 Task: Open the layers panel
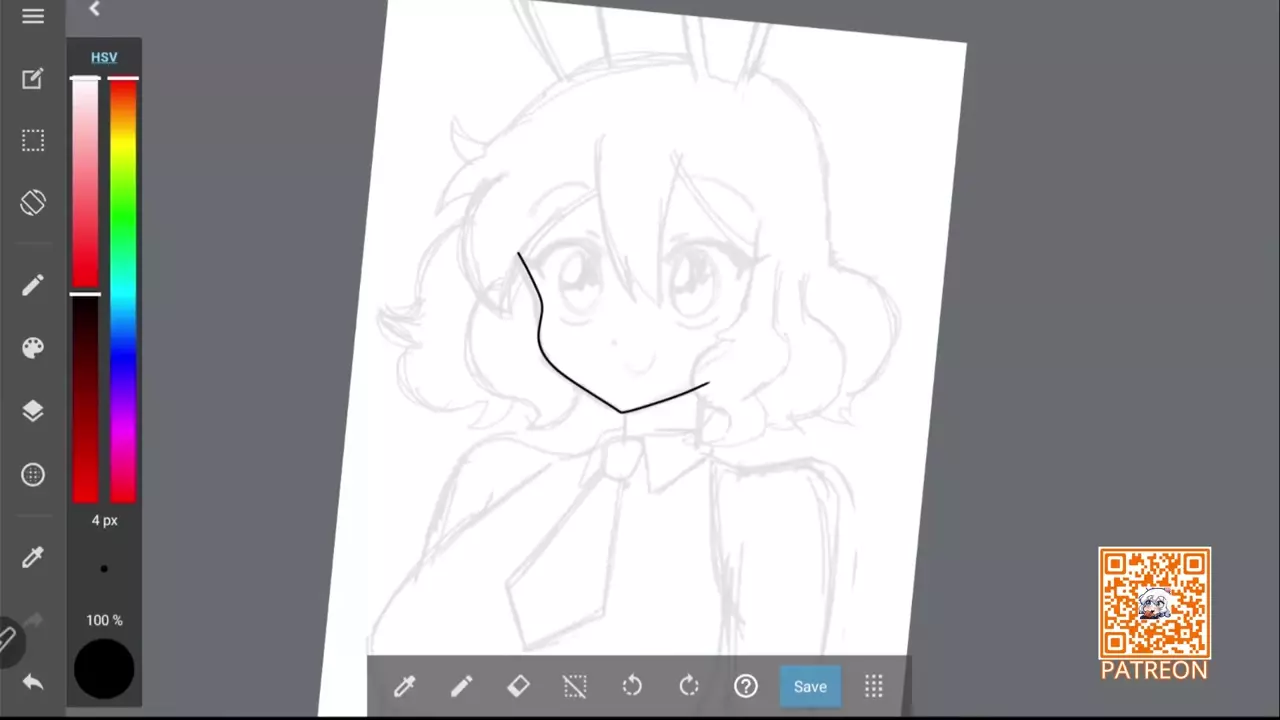(x=33, y=411)
